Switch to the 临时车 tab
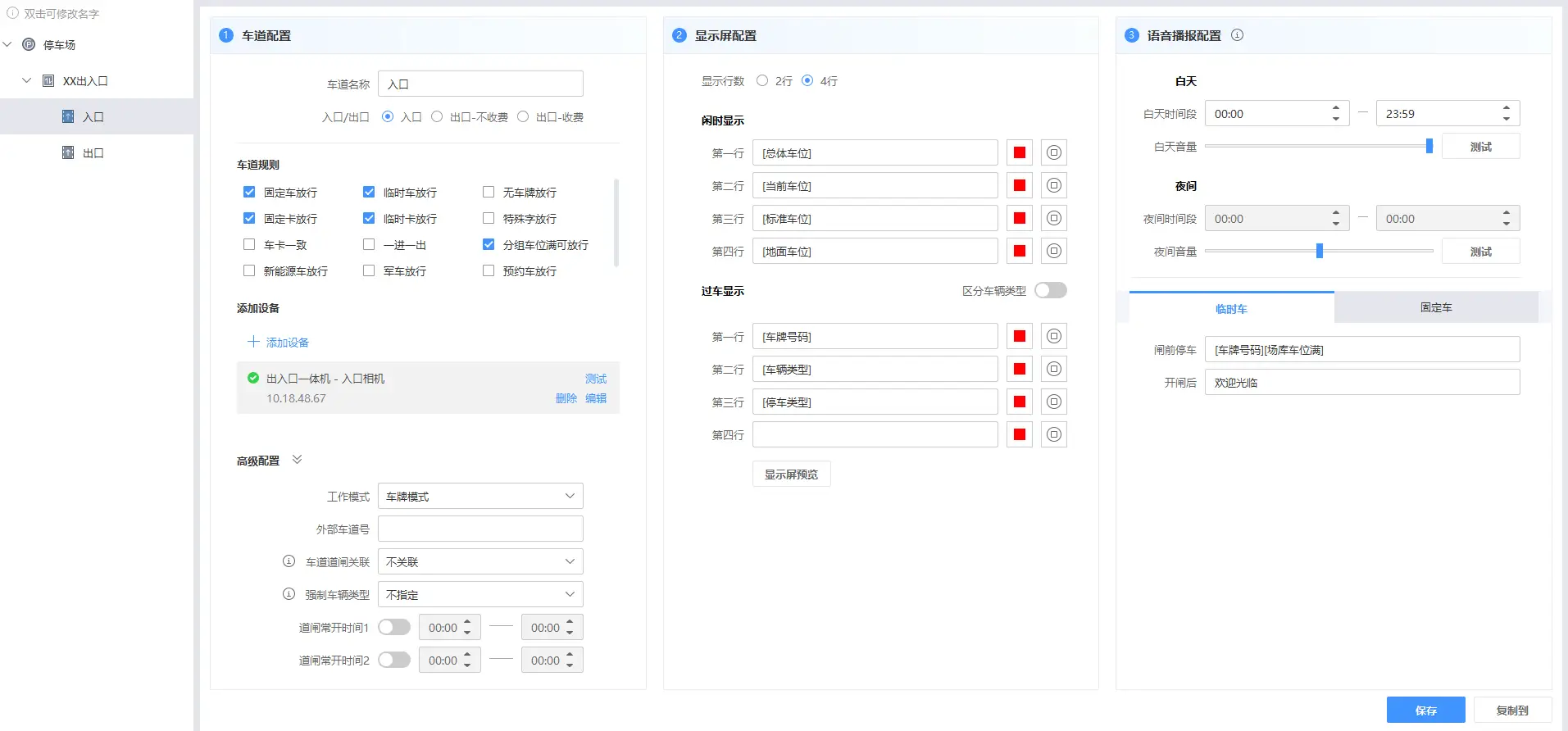The width and height of the screenshot is (1568, 731). pos(1231,309)
